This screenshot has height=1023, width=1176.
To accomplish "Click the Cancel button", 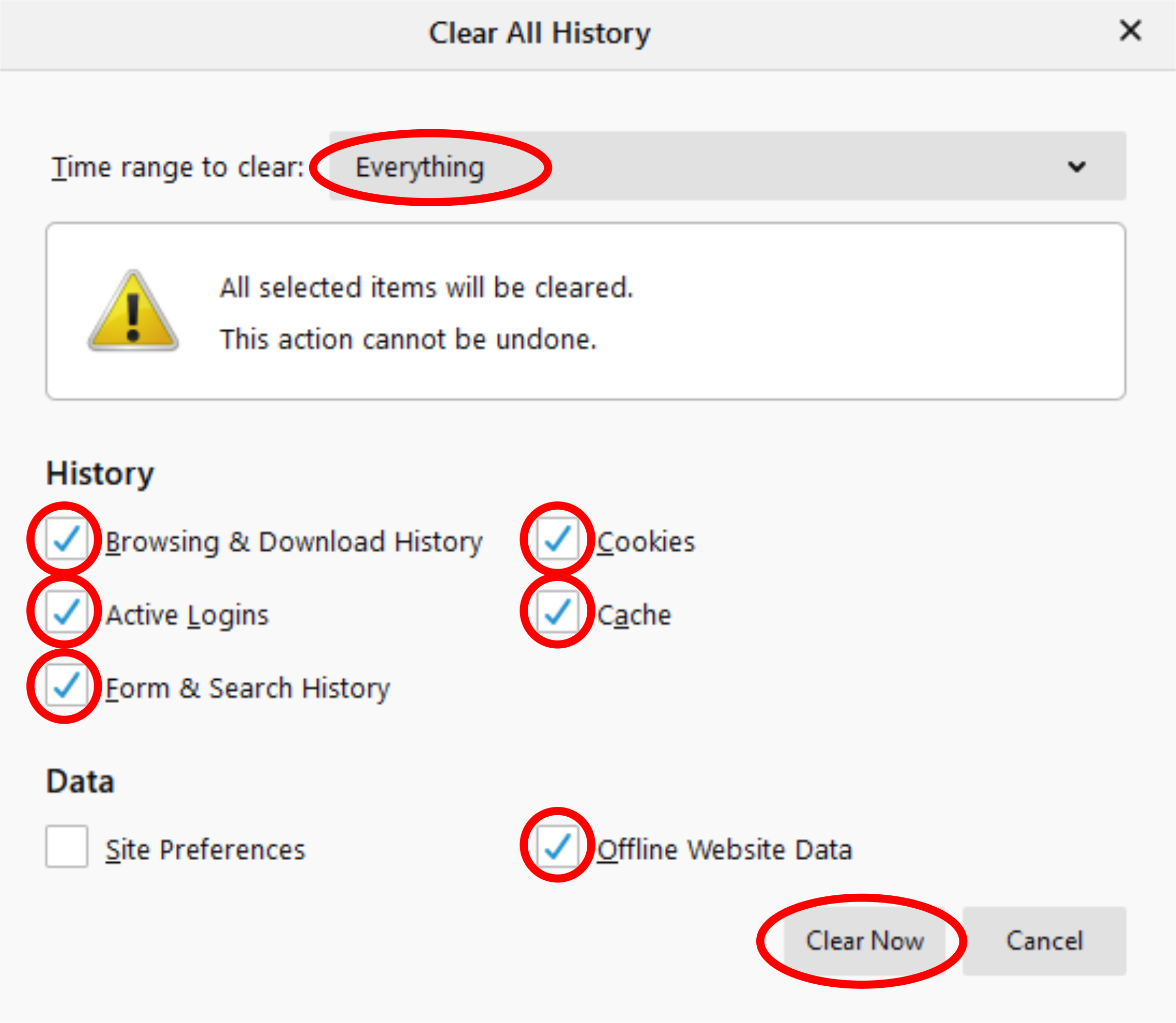I will [x=1044, y=941].
